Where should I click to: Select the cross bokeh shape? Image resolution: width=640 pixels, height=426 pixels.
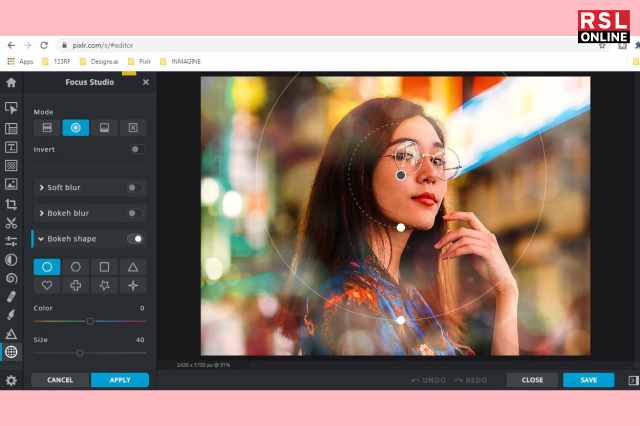(x=76, y=285)
